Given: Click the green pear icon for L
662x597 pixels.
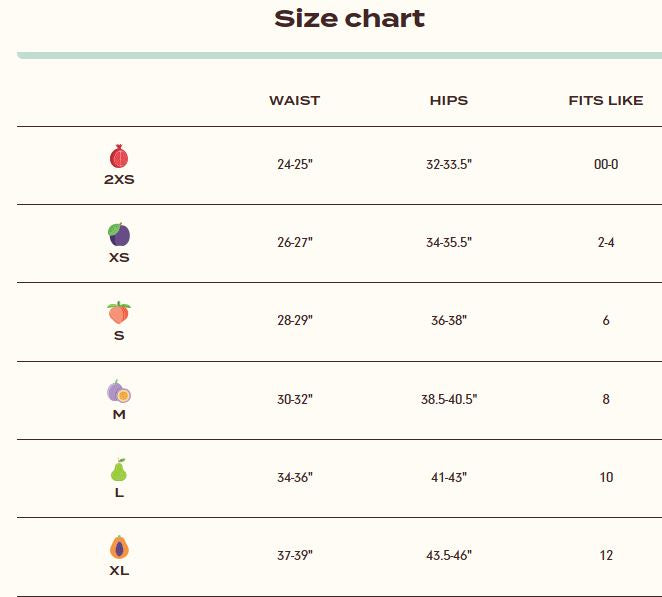Looking at the screenshot, I should (119, 469).
